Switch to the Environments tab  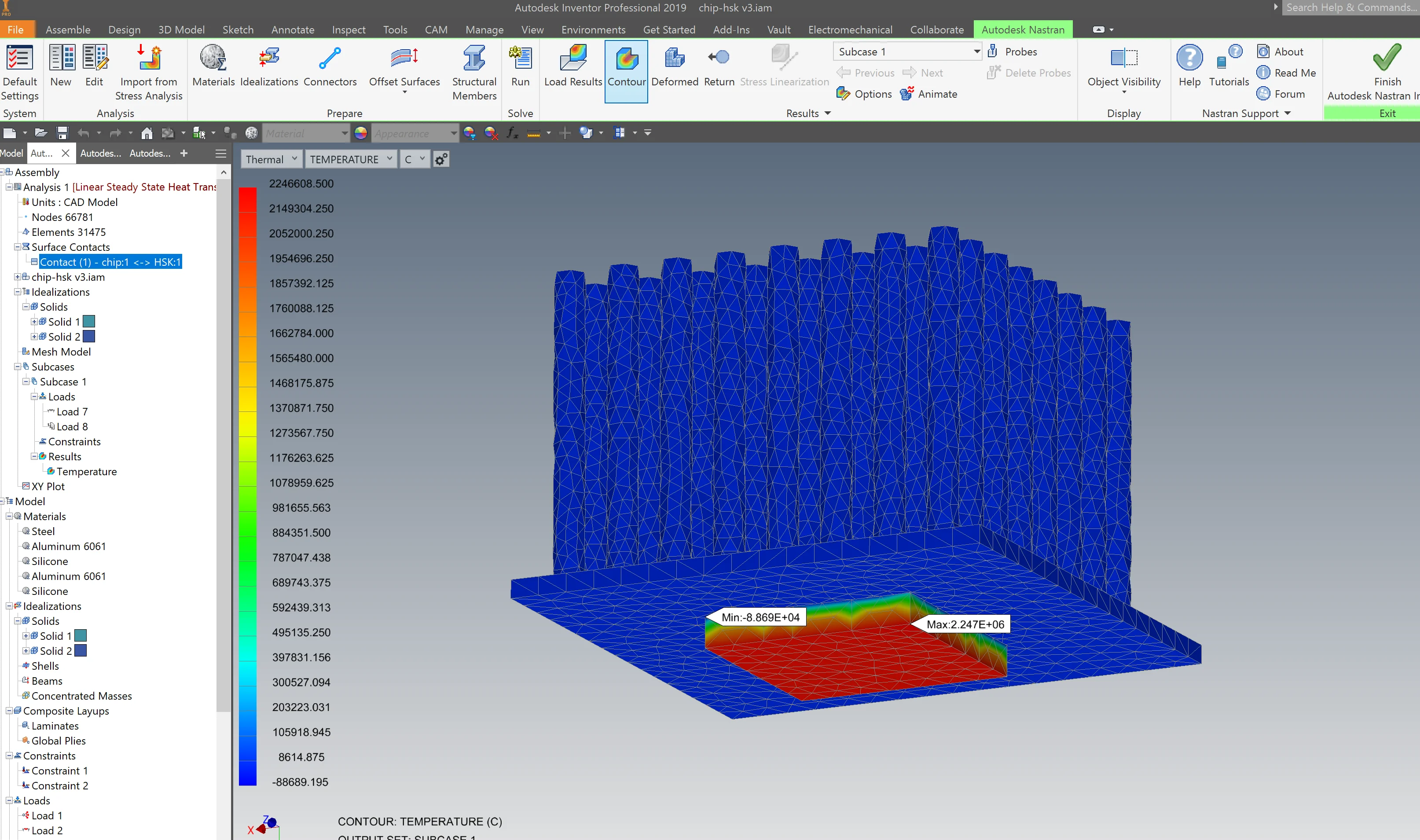click(x=593, y=29)
